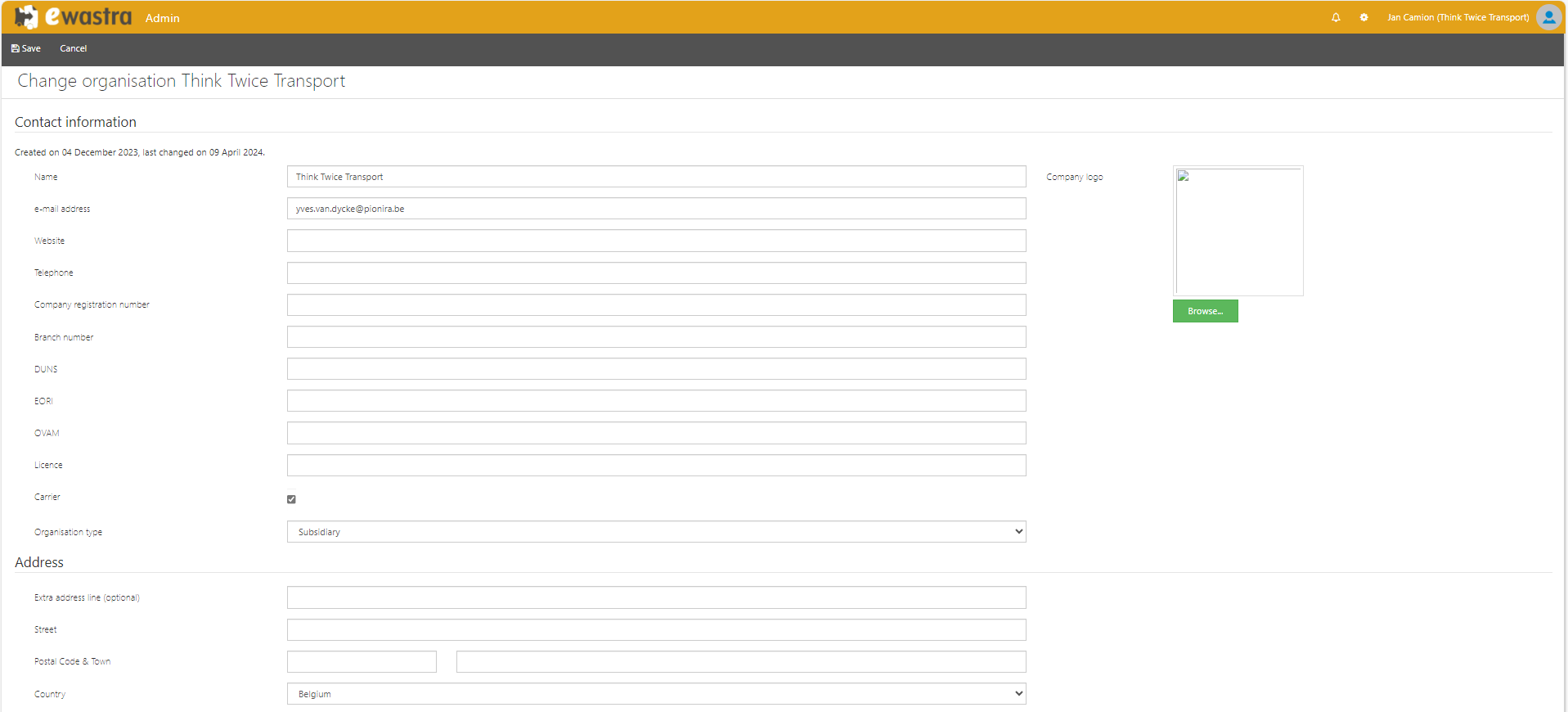Click the Street input field

pos(656,629)
